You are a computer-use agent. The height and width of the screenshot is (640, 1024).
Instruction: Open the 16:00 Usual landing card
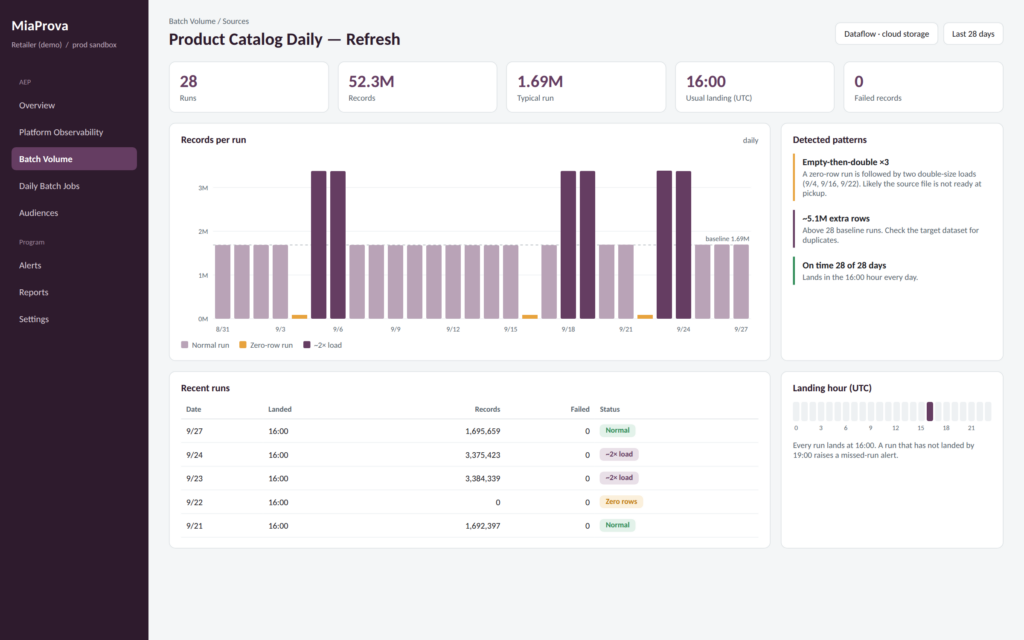click(x=754, y=88)
